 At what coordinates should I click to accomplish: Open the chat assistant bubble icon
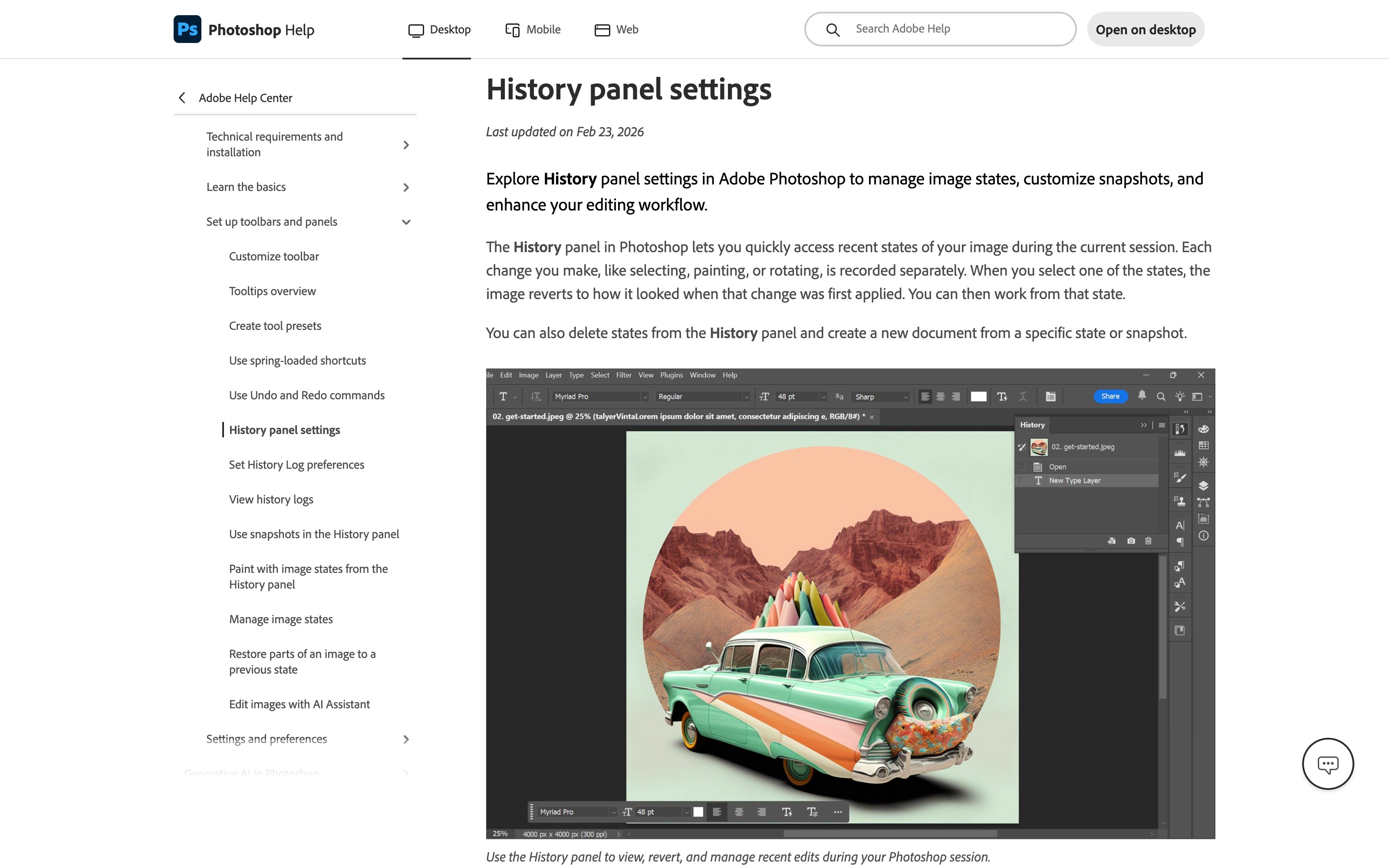1328,763
